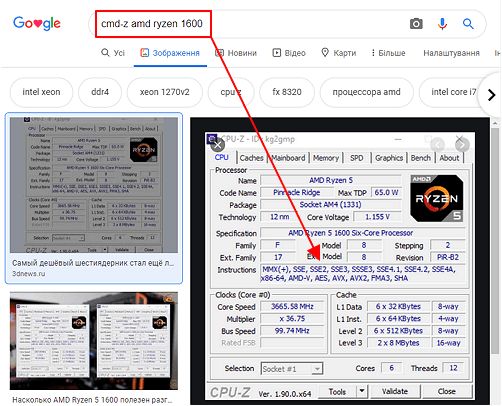This screenshot has height=406, width=502.
Task: Expand the Tools dropdown arrow
Action: point(362,391)
